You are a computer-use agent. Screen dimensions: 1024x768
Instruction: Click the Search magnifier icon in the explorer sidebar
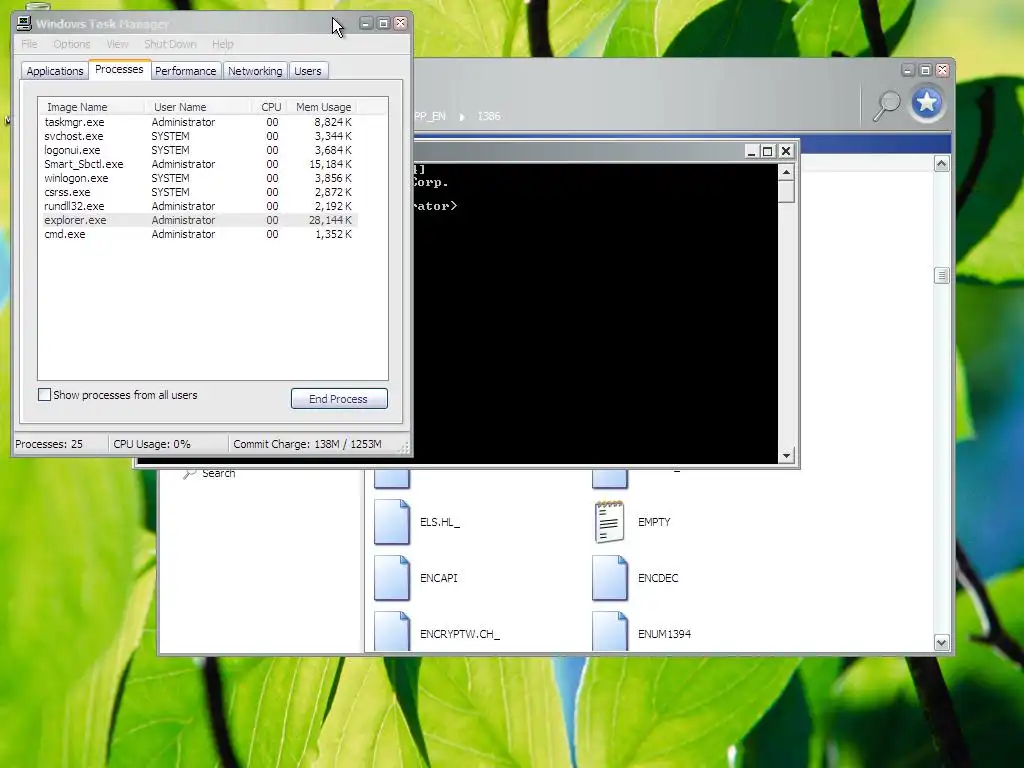189,473
